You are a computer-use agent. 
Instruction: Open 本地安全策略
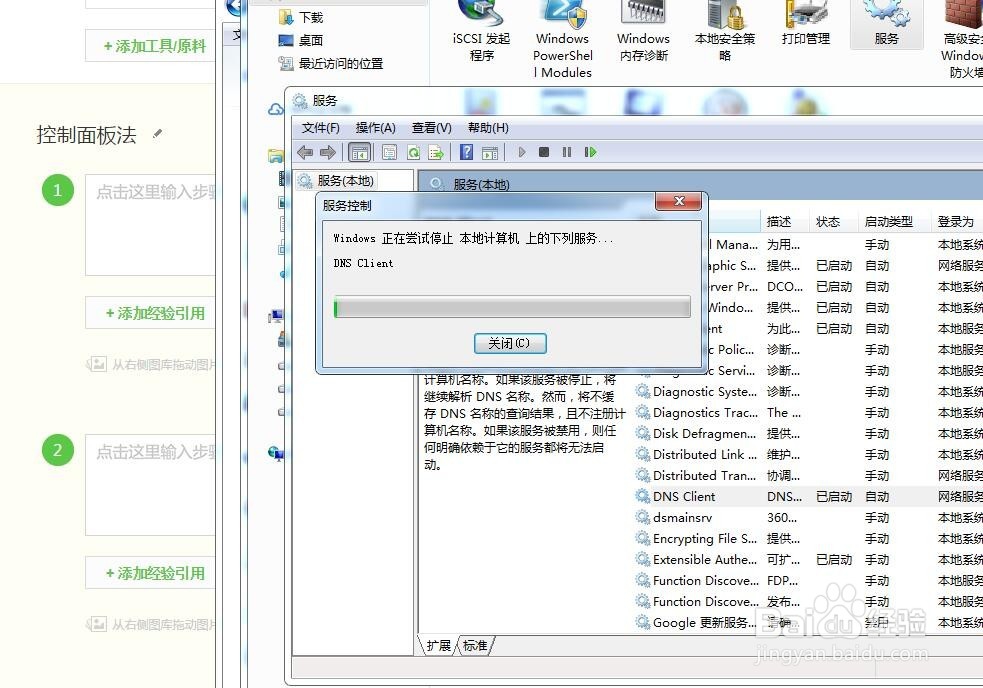[724, 30]
